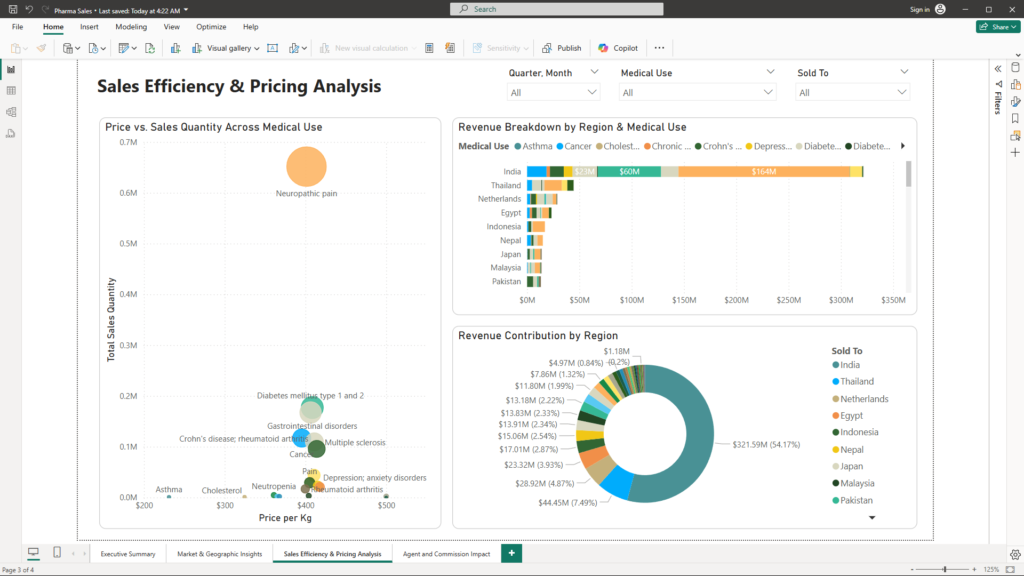This screenshot has height=576, width=1024.
Task: Open the Model view icon in left sidebar
Action: [x=11, y=112]
